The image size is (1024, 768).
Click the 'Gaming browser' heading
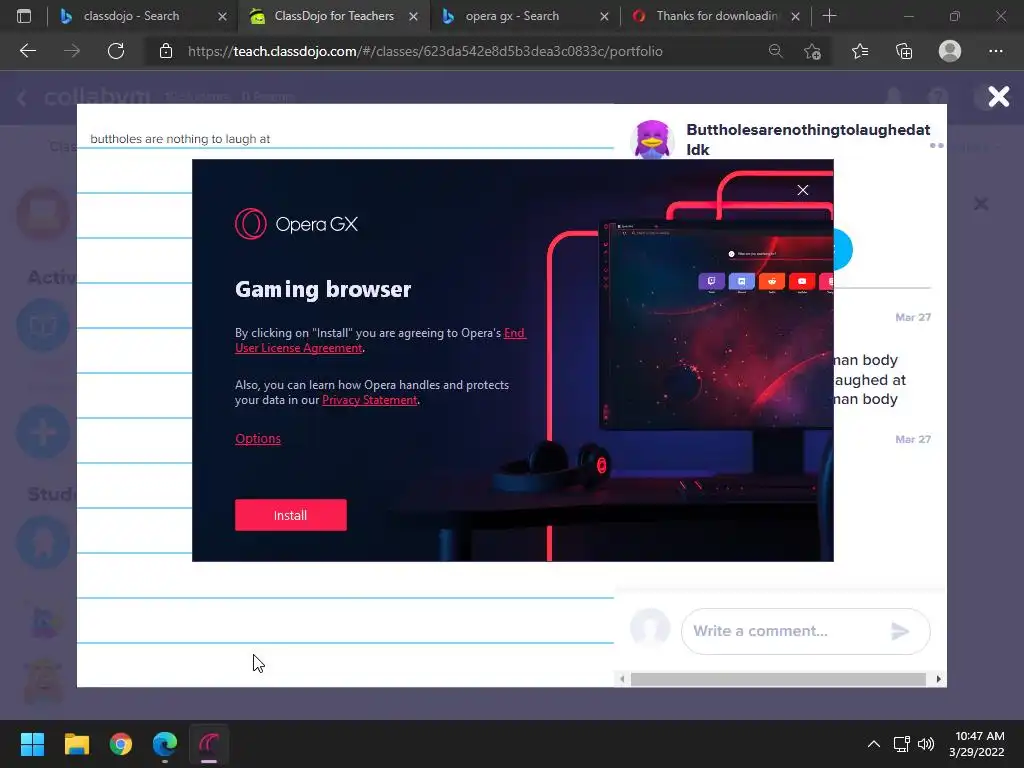(x=323, y=289)
